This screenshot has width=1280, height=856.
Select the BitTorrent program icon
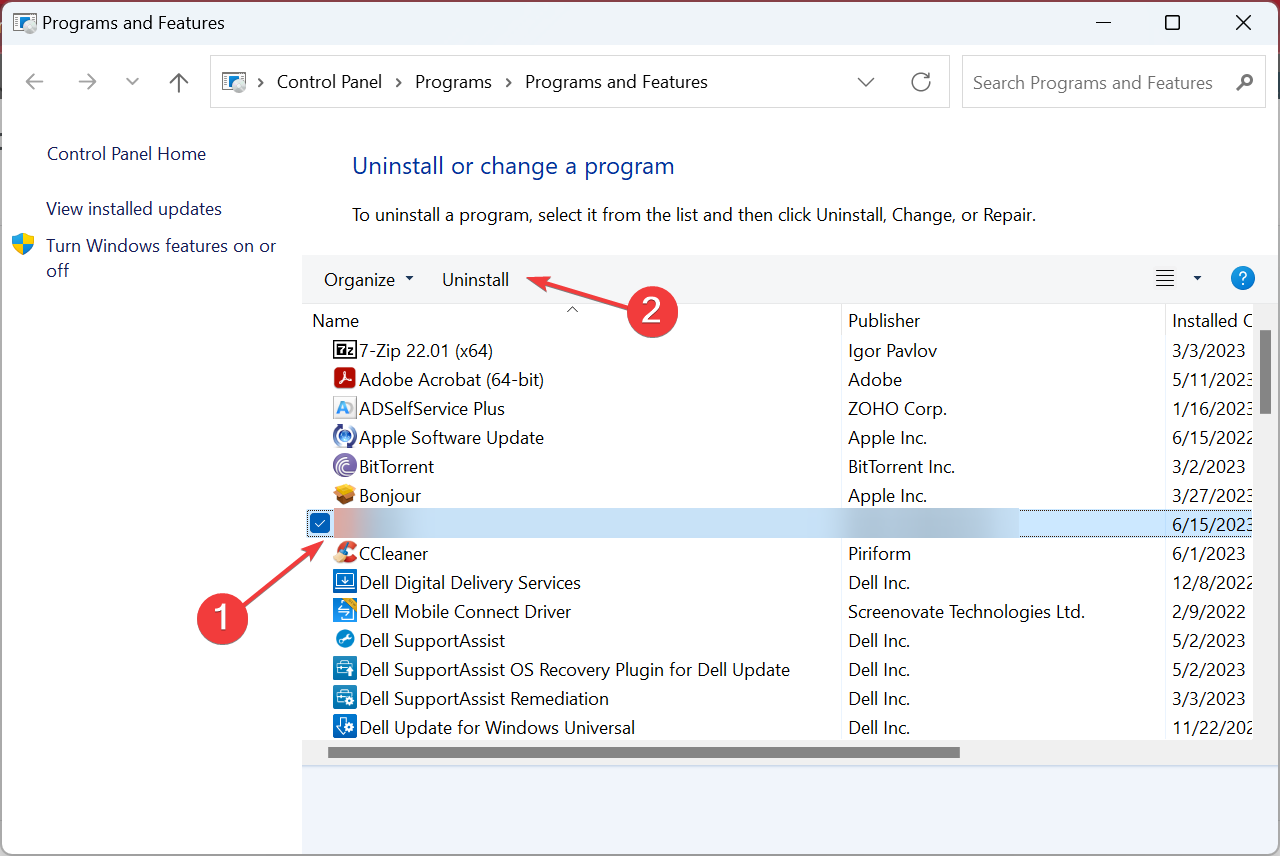(x=344, y=466)
